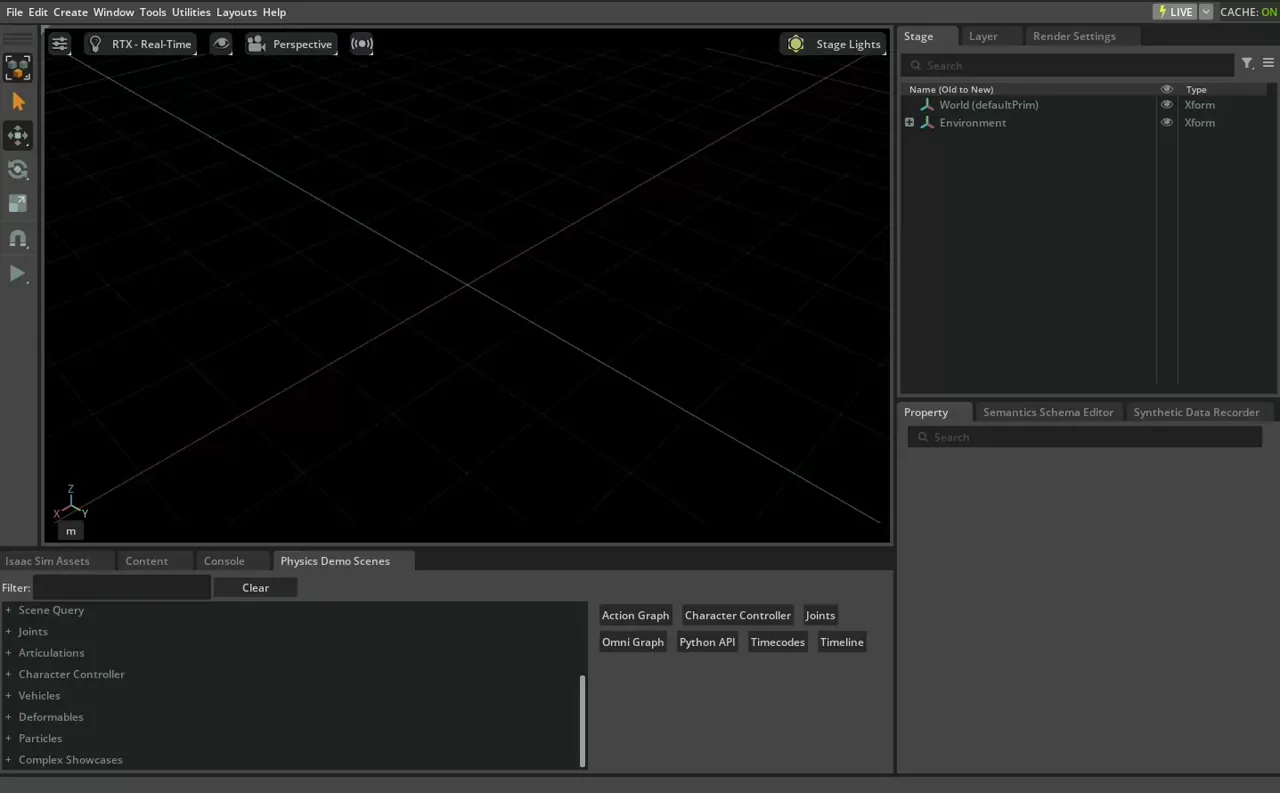Switch to the Render Settings tab

(1074, 36)
